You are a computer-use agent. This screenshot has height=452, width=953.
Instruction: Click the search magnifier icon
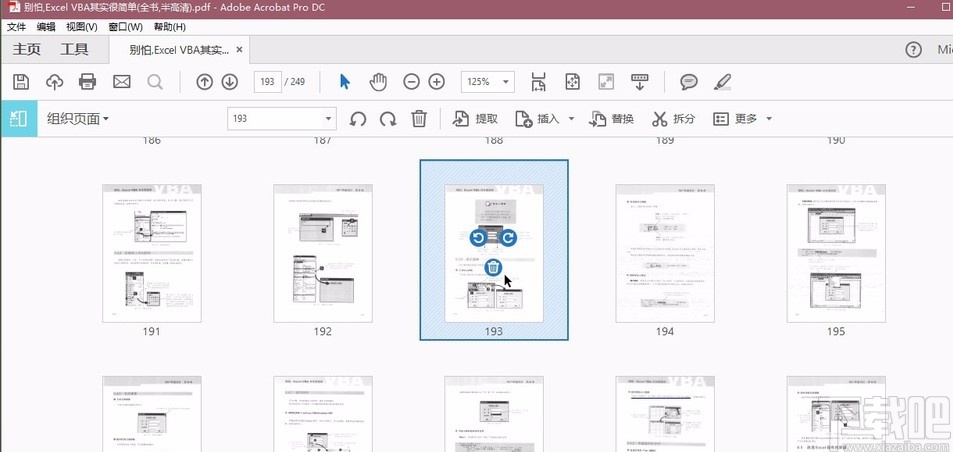pyautogui.click(x=155, y=81)
